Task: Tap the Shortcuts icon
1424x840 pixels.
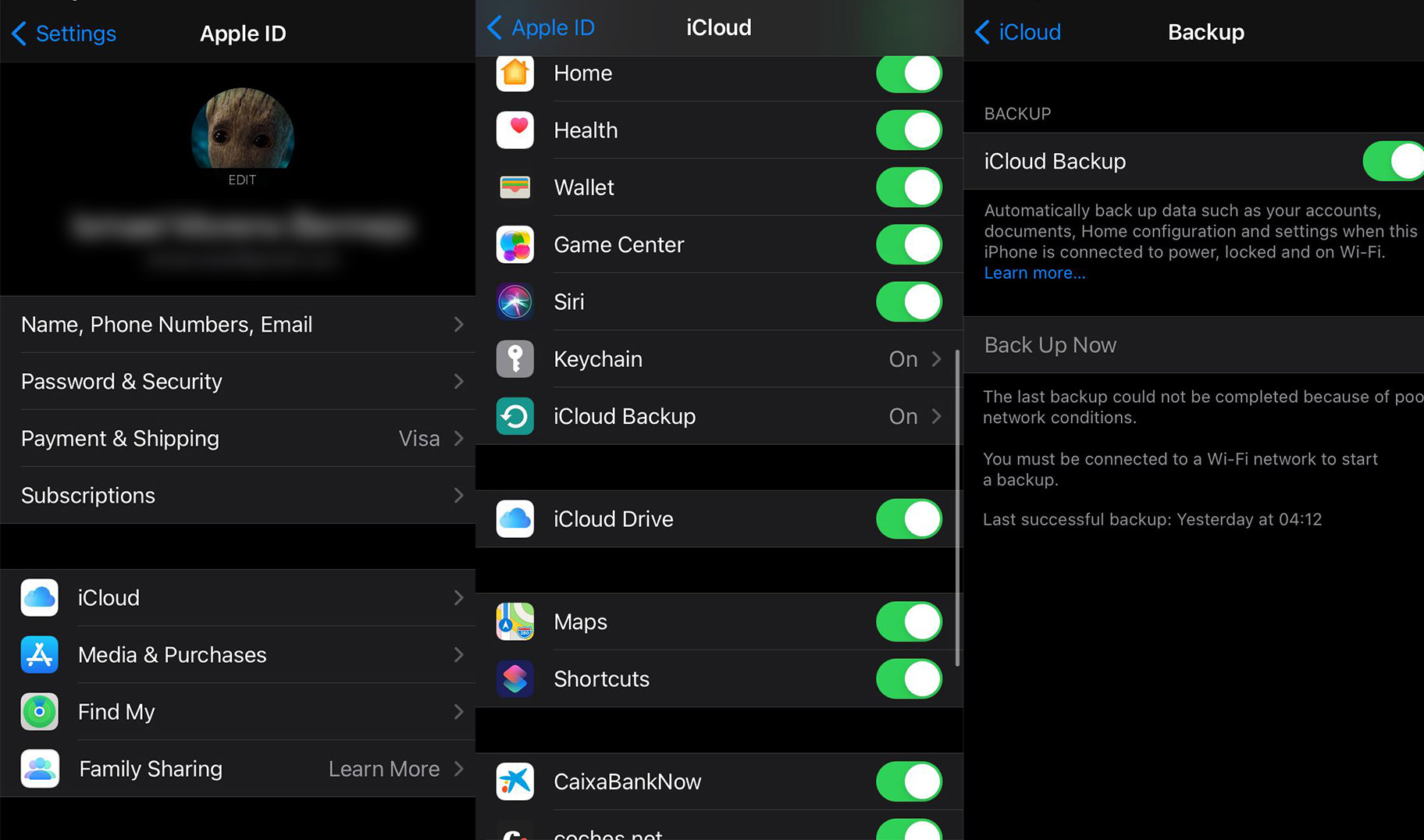Action: [x=515, y=679]
